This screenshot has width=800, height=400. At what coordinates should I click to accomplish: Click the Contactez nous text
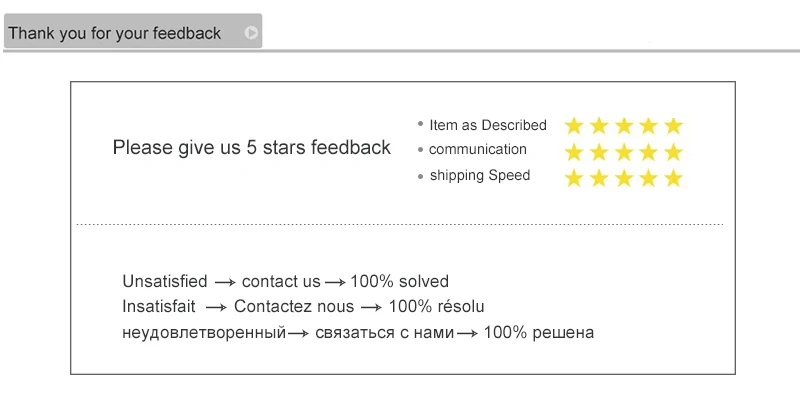click(294, 307)
